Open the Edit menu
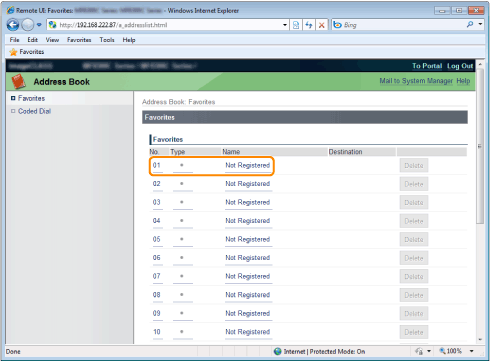Screen dimensions: 490x361 coord(32,40)
